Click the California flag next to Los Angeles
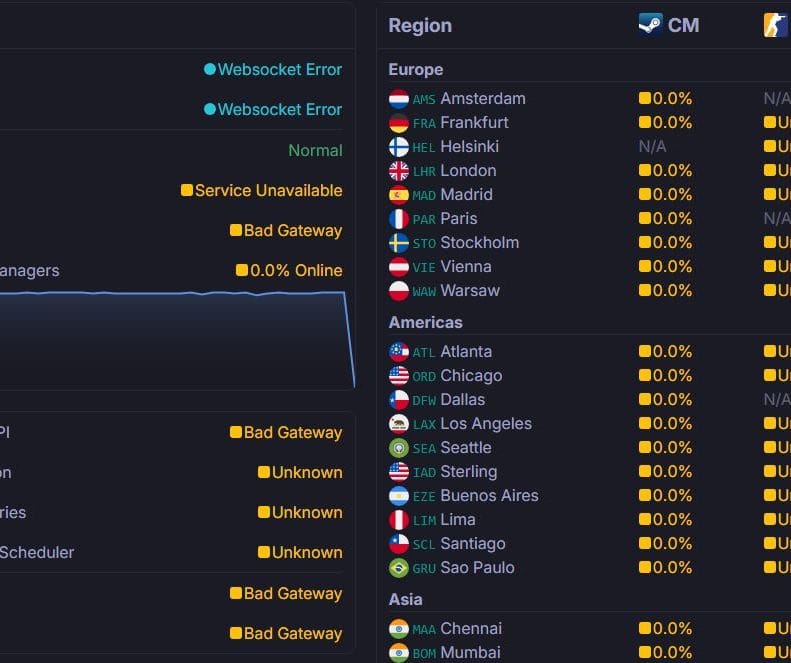The width and height of the screenshot is (791, 663). click(x=399, y=424)
